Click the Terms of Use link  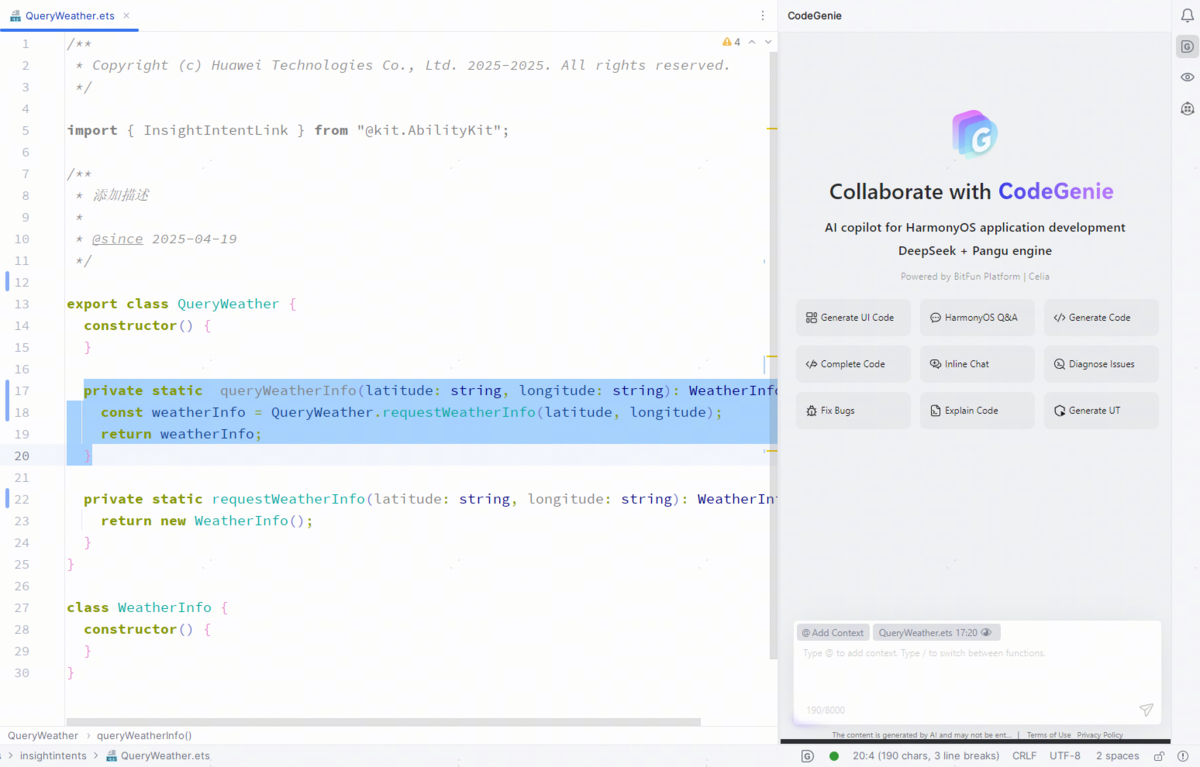1048,735
